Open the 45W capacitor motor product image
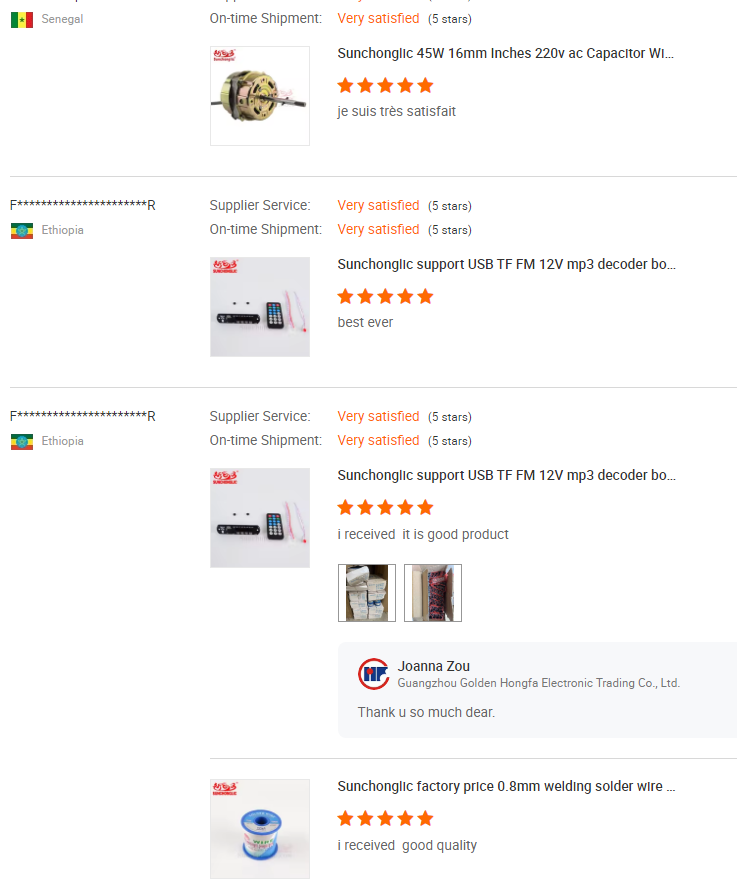Screen dimensions: 737x886 tap(260, 96)
